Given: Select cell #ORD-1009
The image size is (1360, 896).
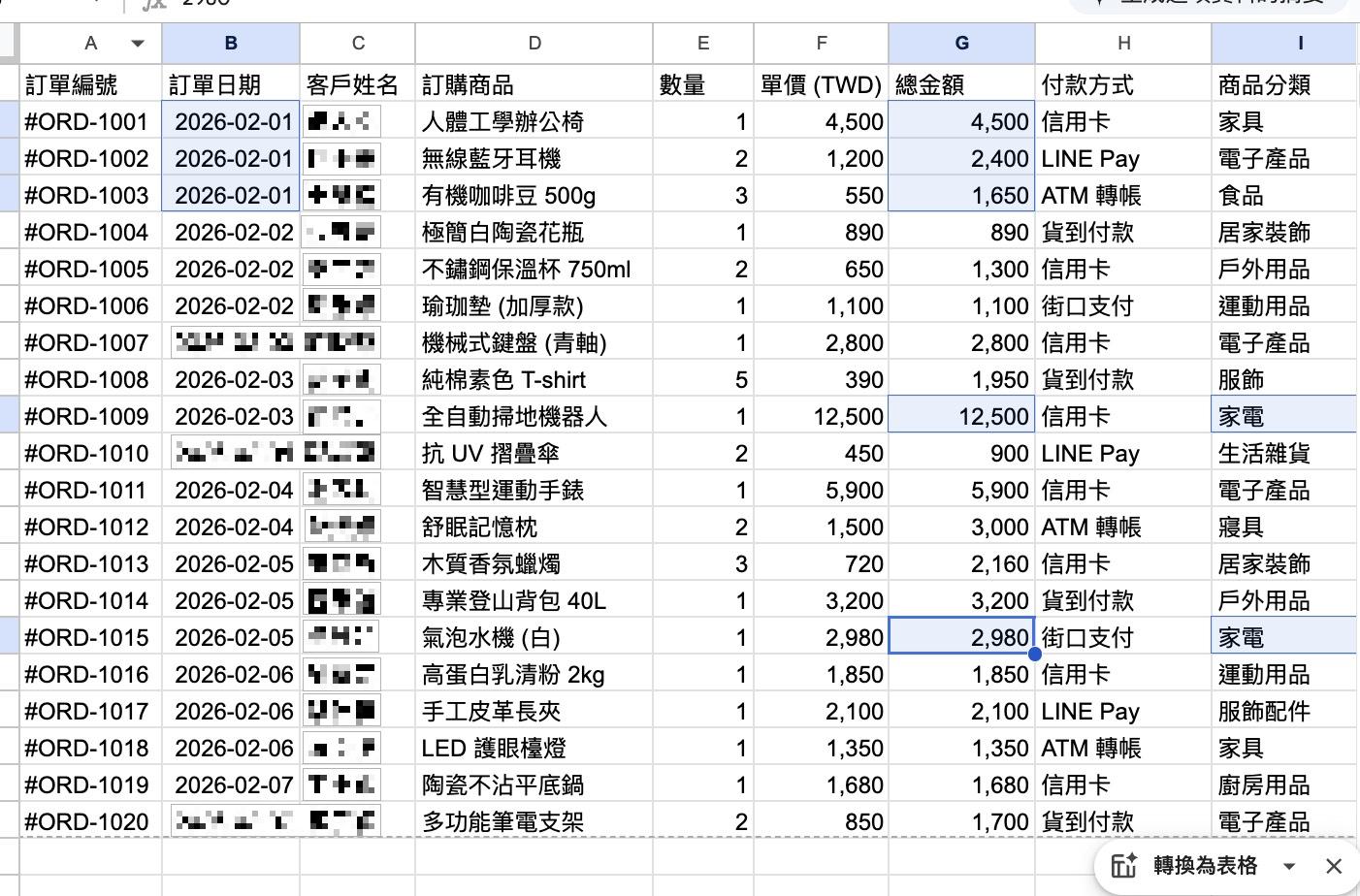Looking at the screenshot, I should [x=91, y=416].
